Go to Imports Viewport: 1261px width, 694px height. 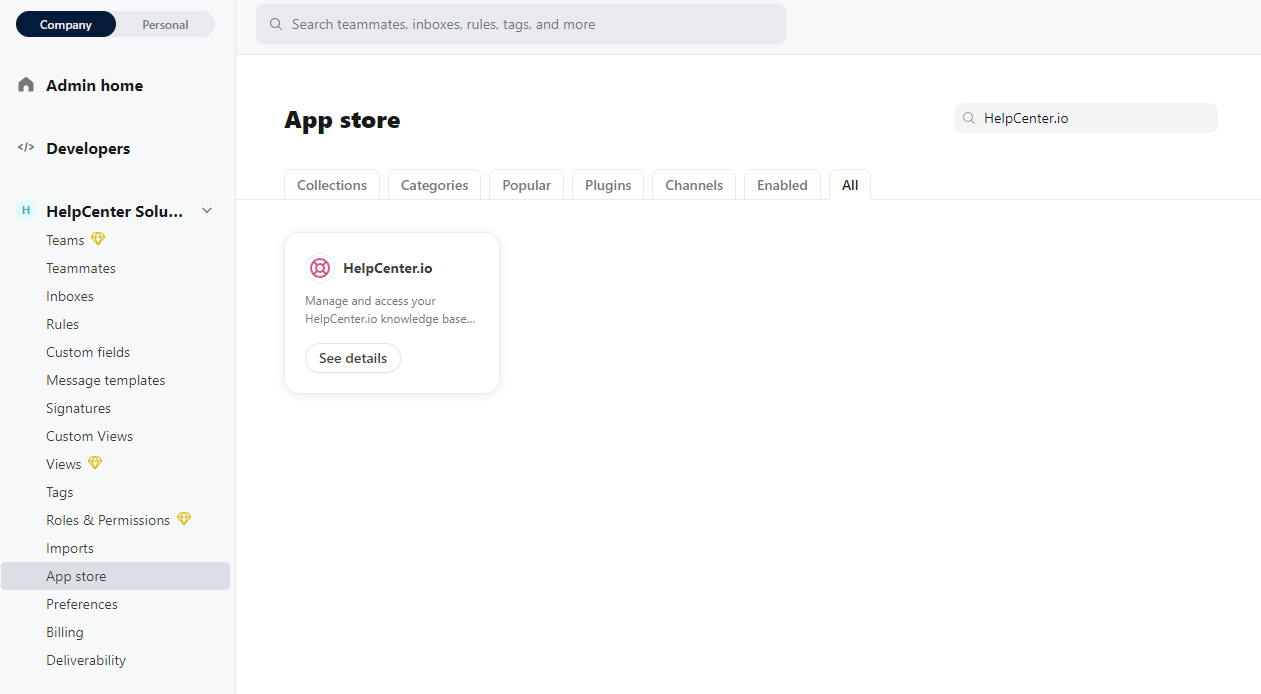pyautogui.click(x=70, y=548)
